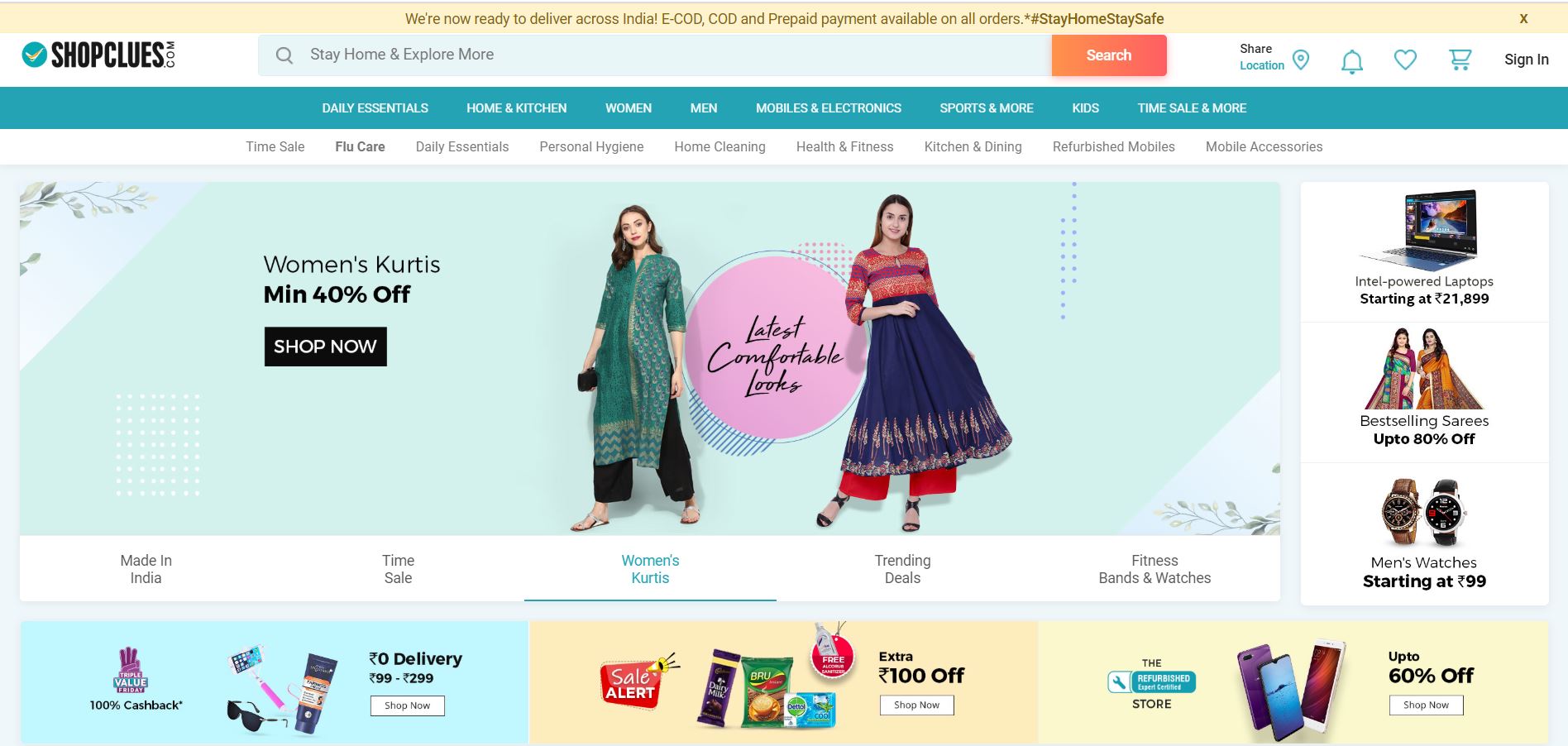1568x746 pixels.
Task: Dismiss the delivery announcement banner
Action: click(x=1523, y=18)
